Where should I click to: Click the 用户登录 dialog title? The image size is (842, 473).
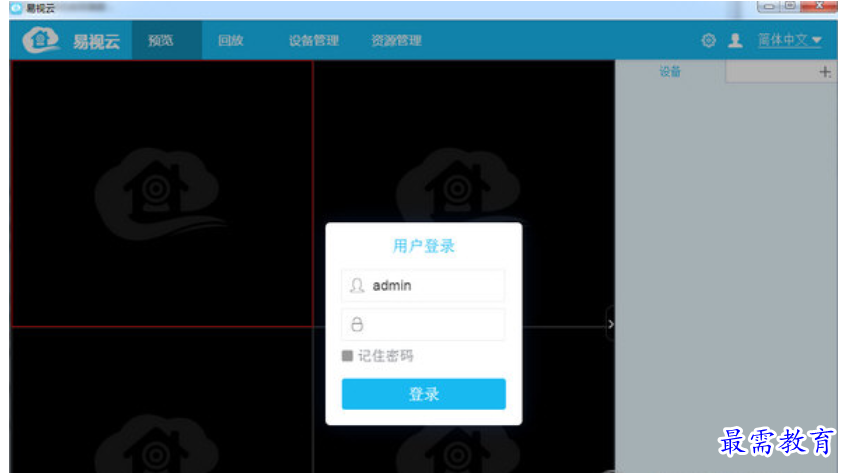(424, 246)
